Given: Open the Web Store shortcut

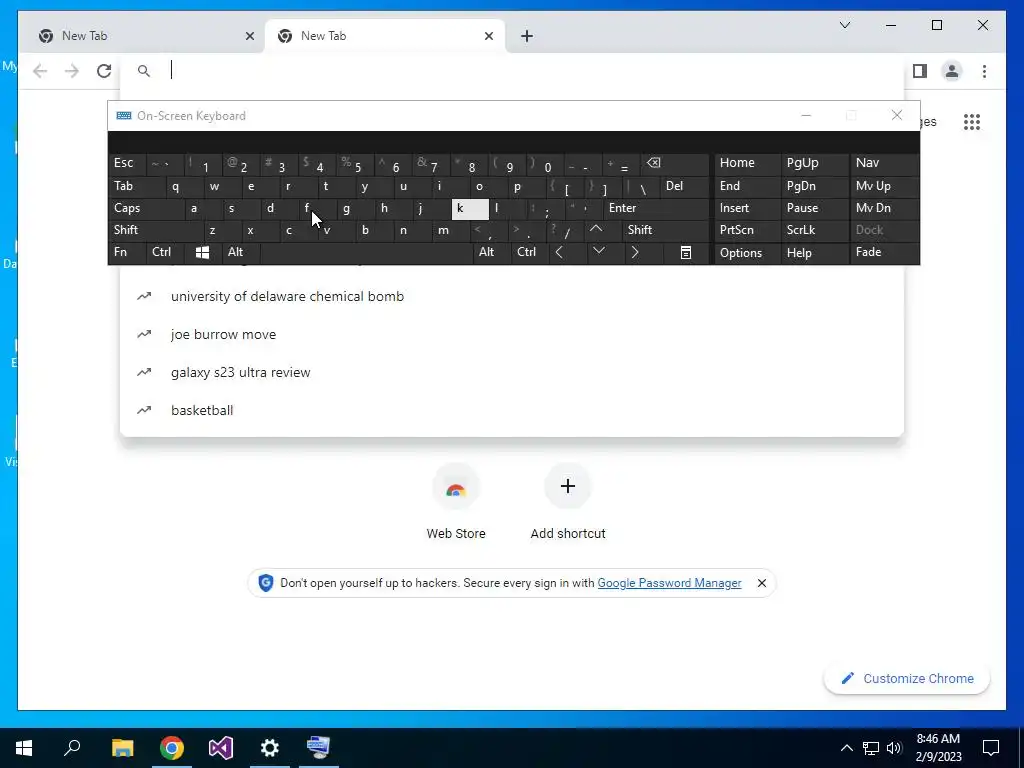Looking at the screenshot, I should pos(456,502).
